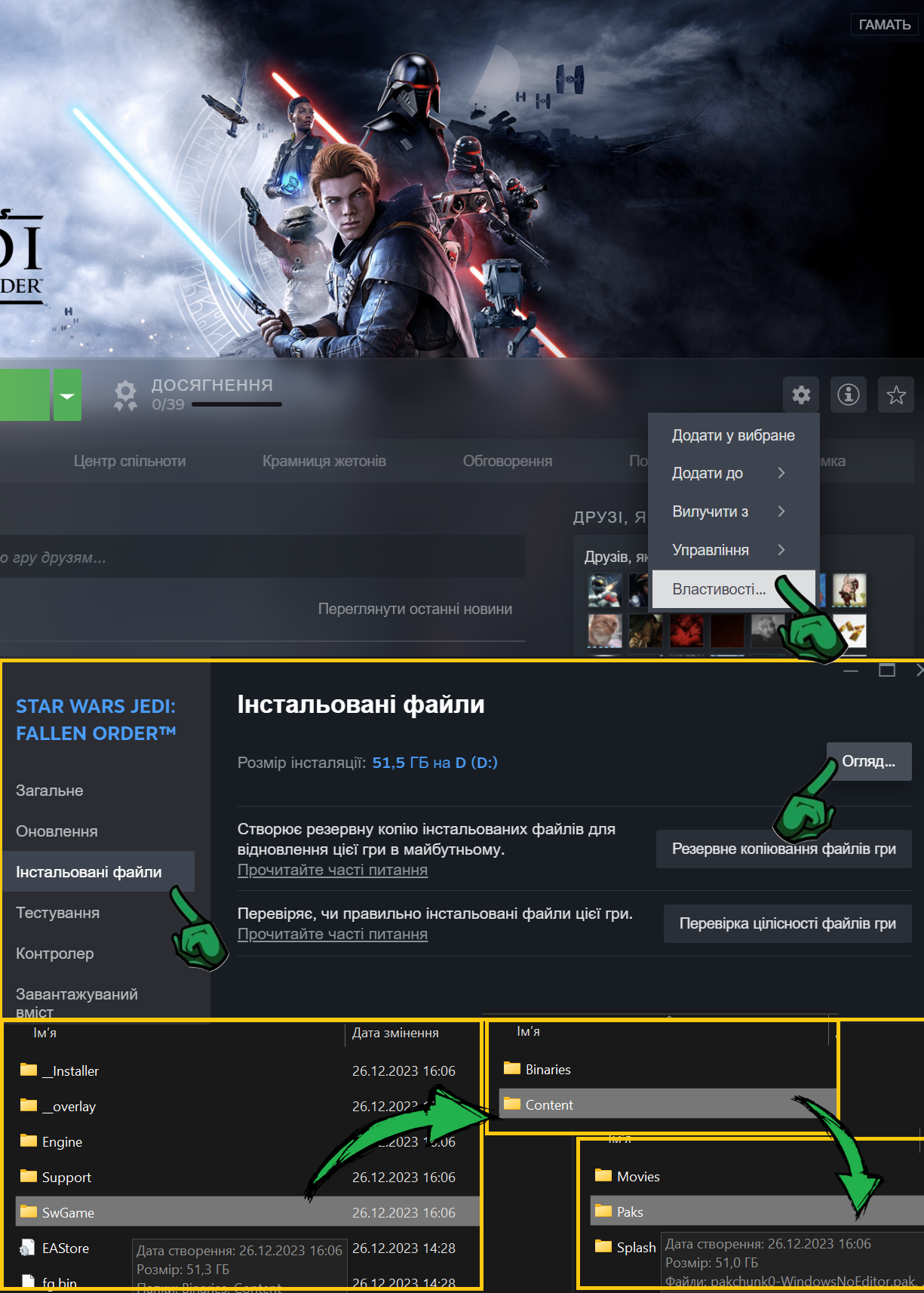Open the verify-files "Прочитайте часті питання" link

333,934
